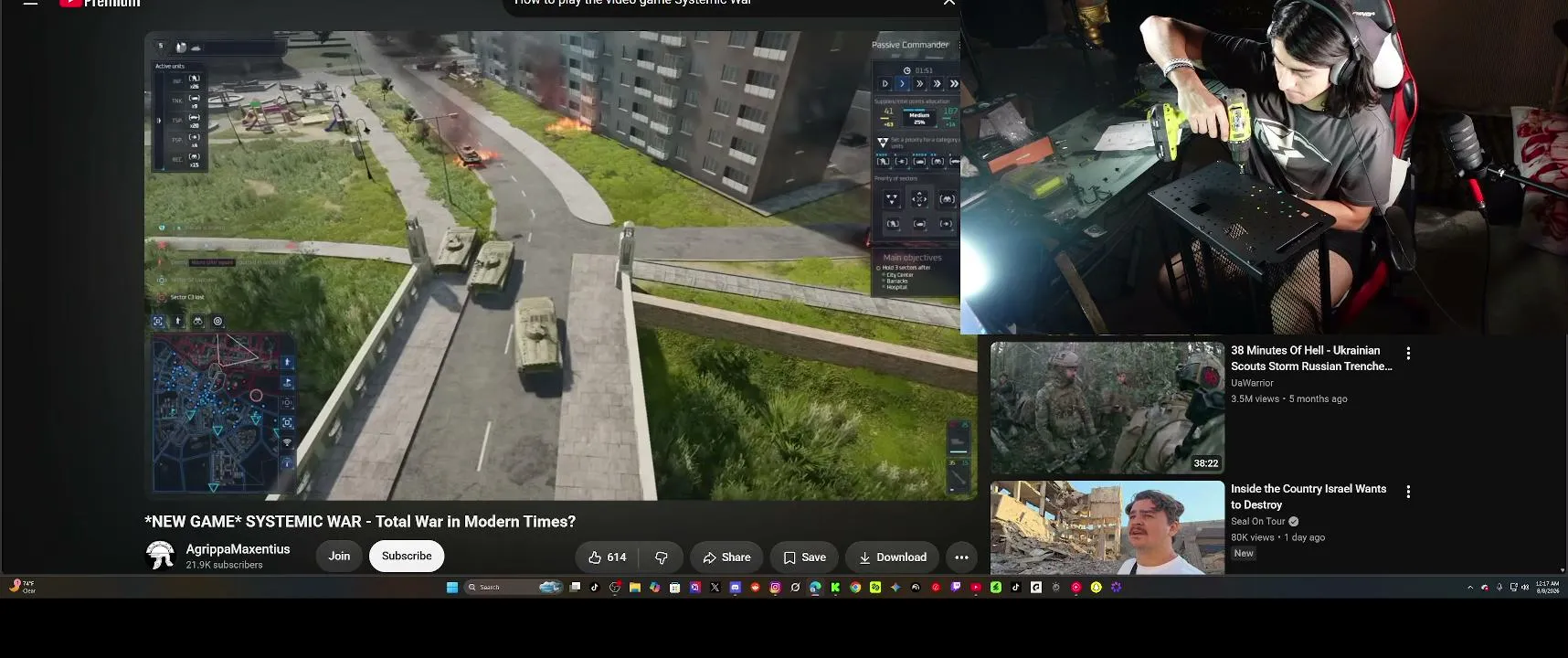Image resolution: width=1568 pixels, height=658 pixels.
Task: Open Task View on the taskbar
Action: (x=575, y=588)
